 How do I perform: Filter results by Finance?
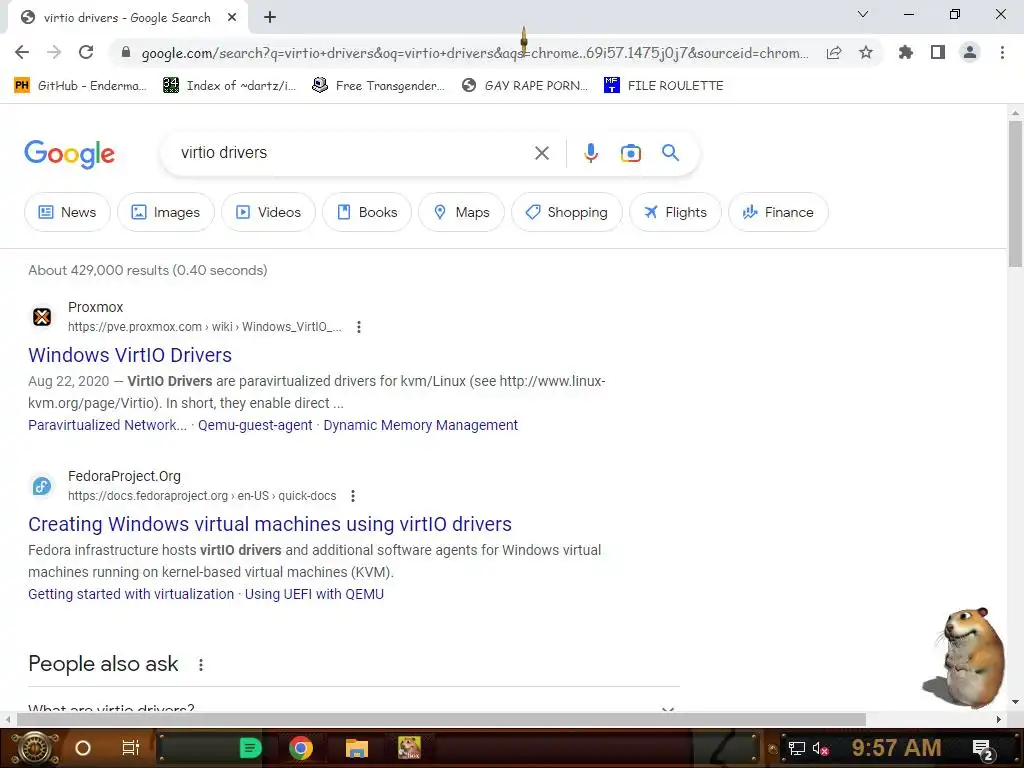coord(778,212)
